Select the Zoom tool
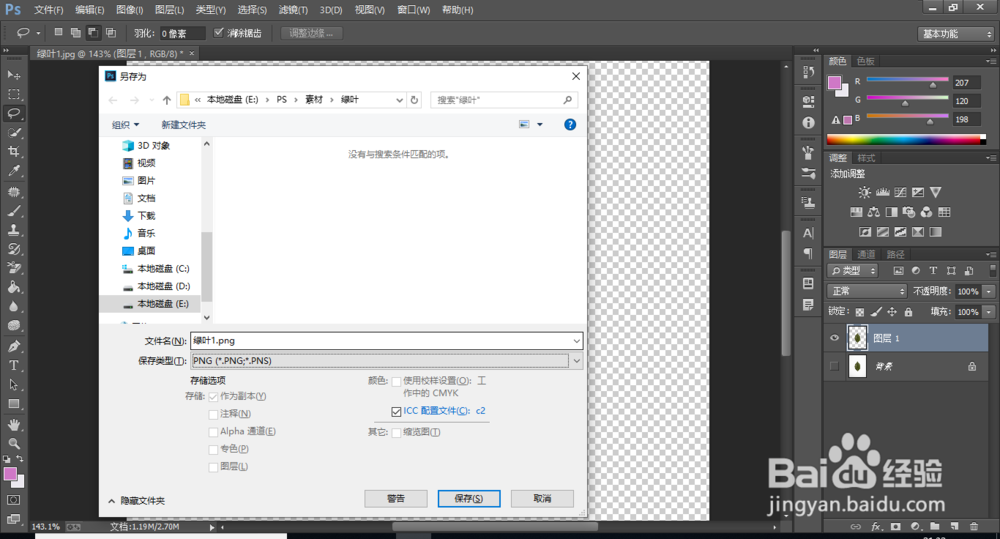Viewport: 1000px width, 539px height. [13, 444]
